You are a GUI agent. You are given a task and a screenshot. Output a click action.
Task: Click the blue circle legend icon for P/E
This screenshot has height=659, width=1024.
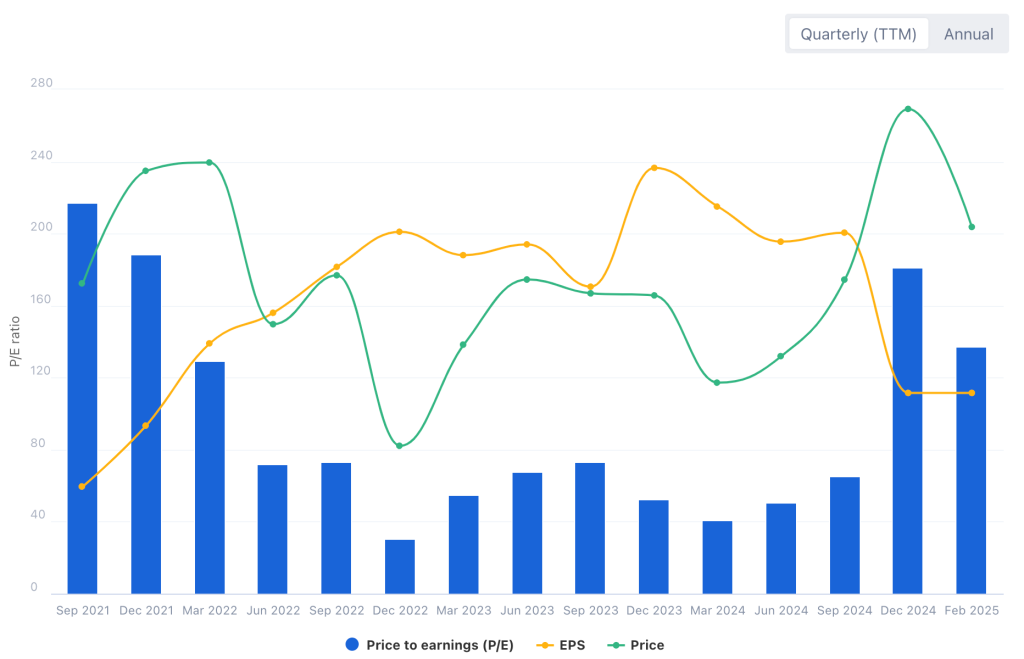[351, 645]
